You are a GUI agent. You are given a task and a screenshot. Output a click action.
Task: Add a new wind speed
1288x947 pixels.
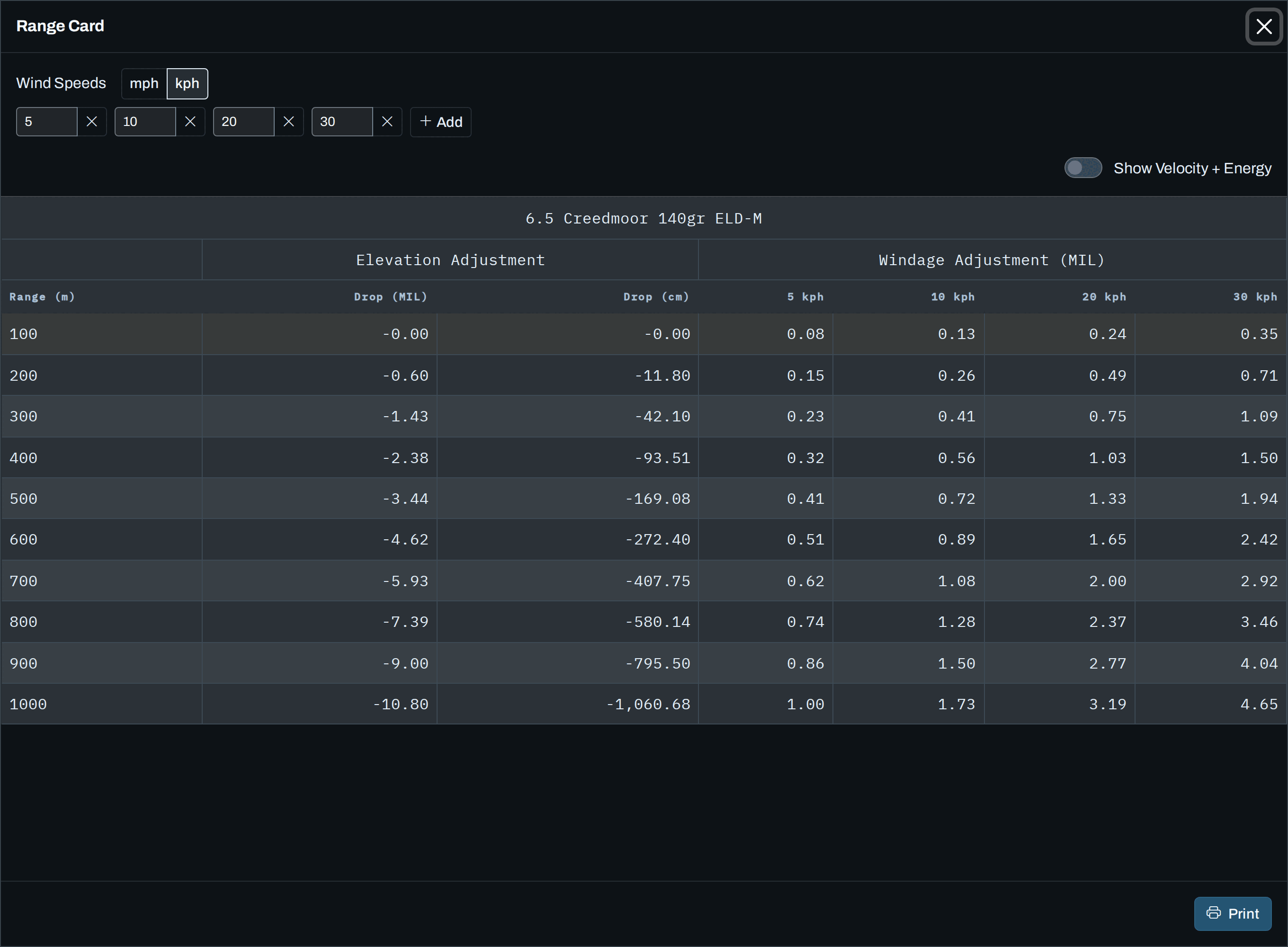(x=441, y=122)
